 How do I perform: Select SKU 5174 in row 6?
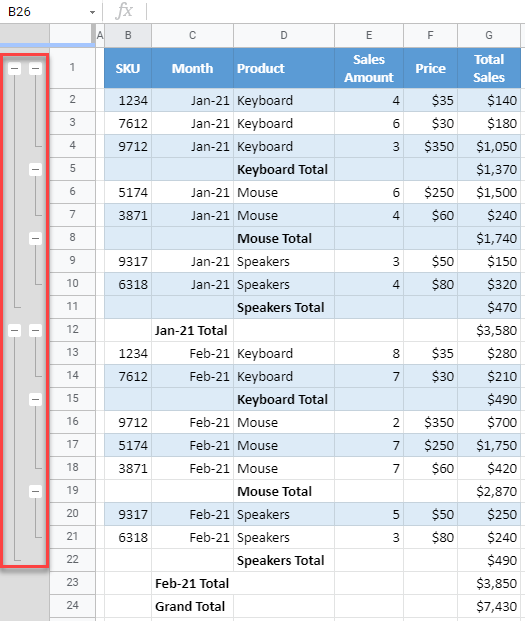[128, 192]
